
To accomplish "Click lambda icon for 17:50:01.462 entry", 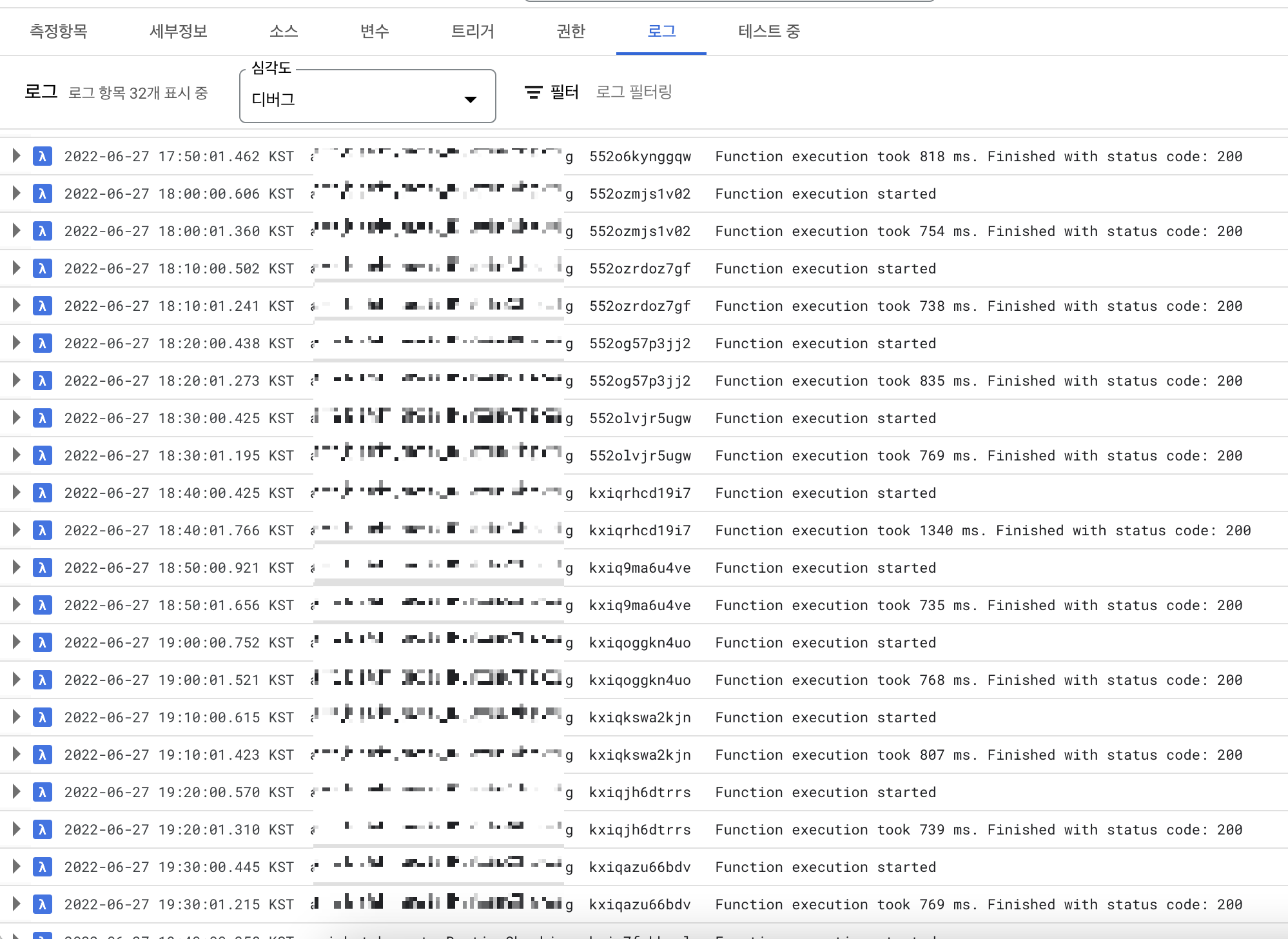I will coord(43,156).
